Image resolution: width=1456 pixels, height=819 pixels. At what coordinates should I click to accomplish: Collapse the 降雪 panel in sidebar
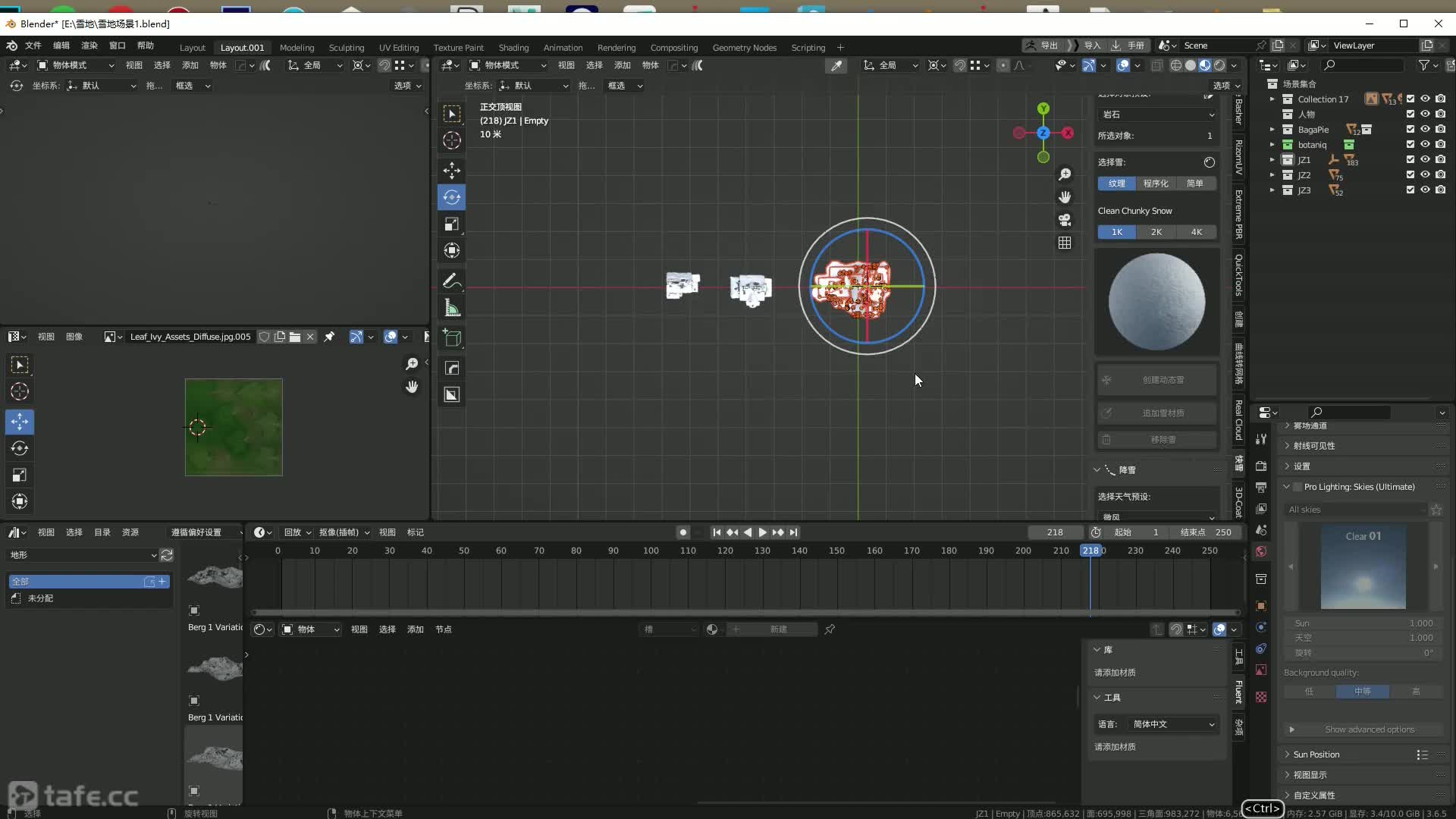1097,470
